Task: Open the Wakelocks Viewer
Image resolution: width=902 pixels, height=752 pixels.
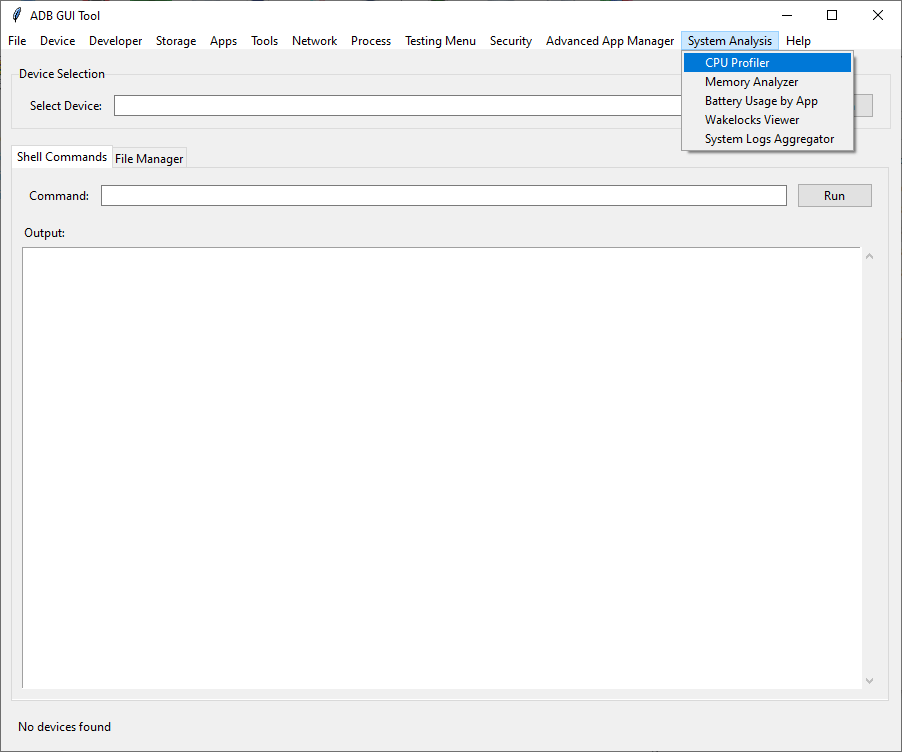Action: pos(752,119)
